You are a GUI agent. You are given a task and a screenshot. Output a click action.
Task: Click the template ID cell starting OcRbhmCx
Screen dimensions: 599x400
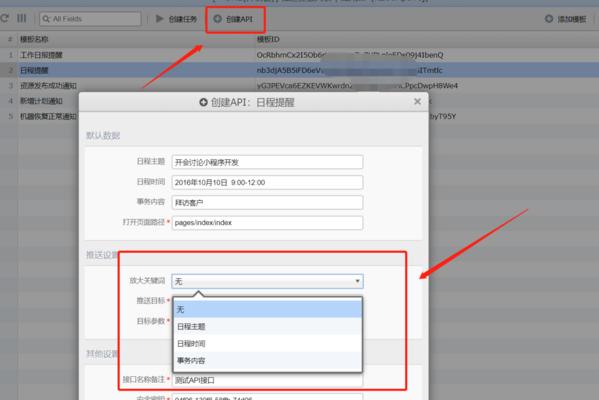click(350, 55)
